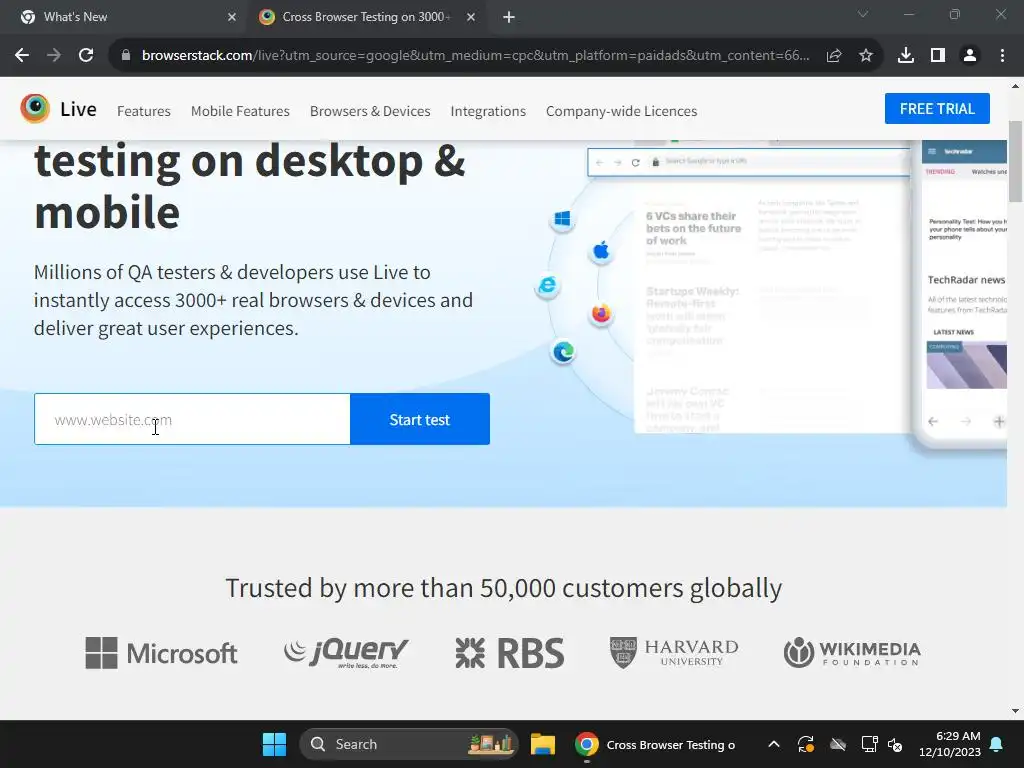Click the jQuery customer logo
The width and height of the screenshot is (1024, 768).
coord(346,653)
